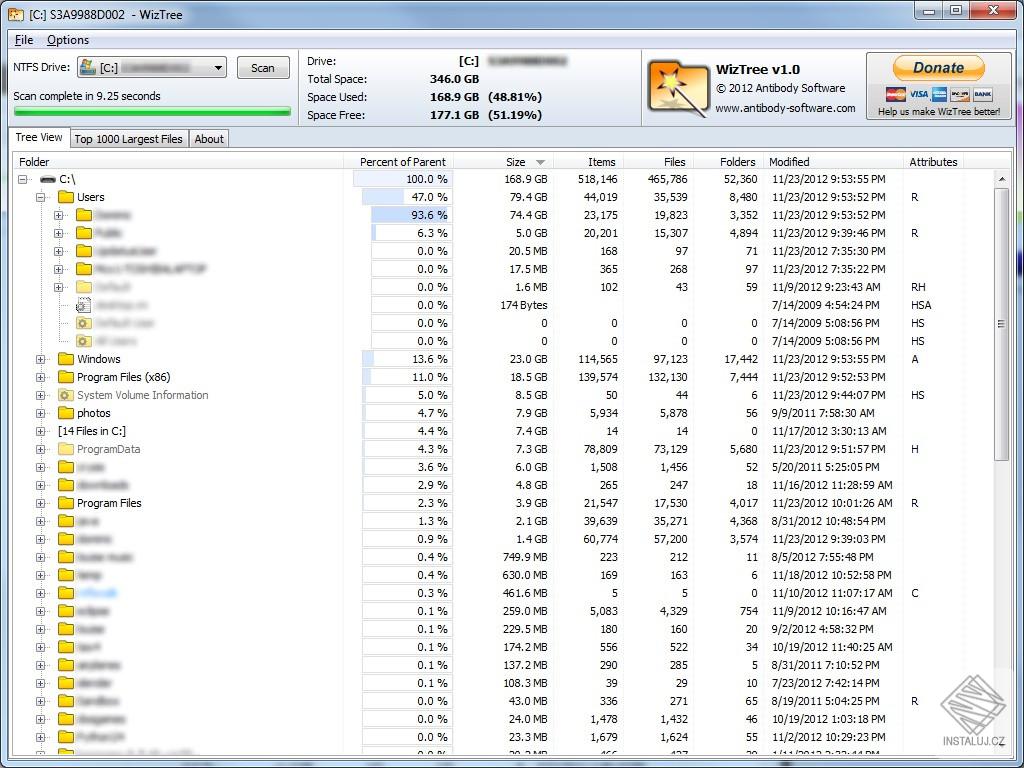This screenshot has height=768, width=1024.
Task: Select the Users folder icon
Action: click(x=65, y=197)
